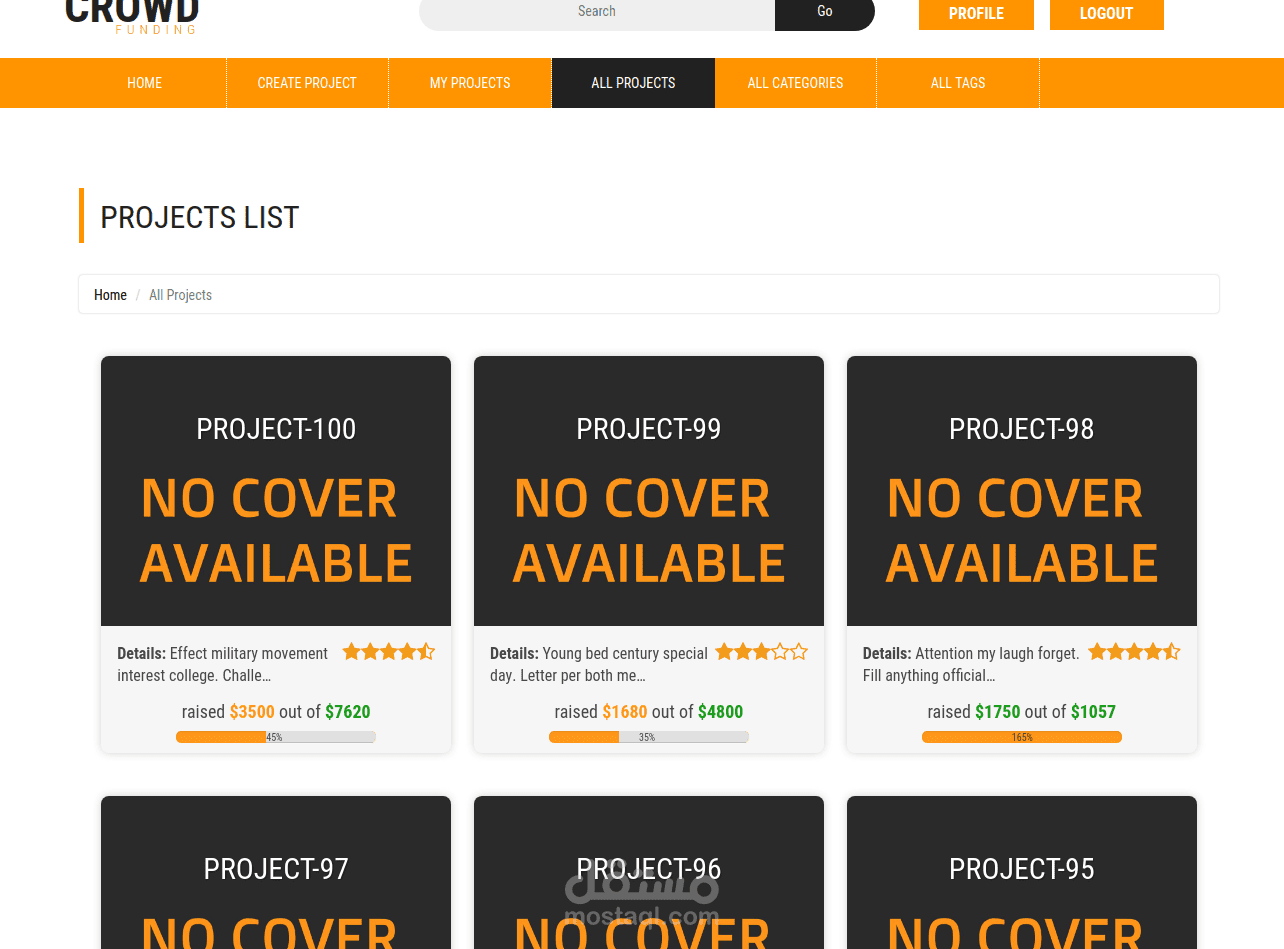Open the Project-97 cover thumbnail
Image resolution: width=1284 pixels, height=949 pixels.
276,872
